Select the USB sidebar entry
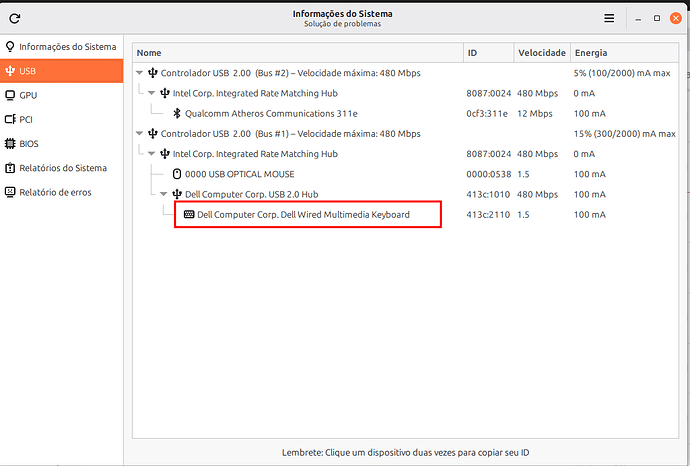The image size is (690, 466). click(x=62, y=70)
